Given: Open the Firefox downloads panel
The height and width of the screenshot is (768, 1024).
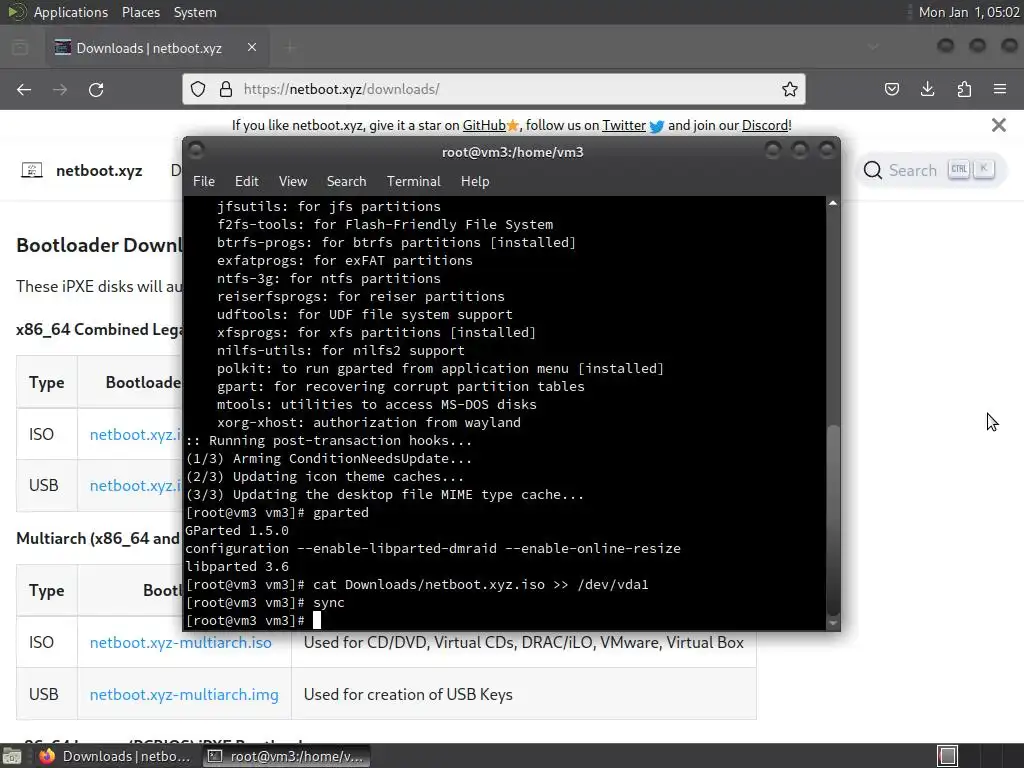Looking at the screenshot, I should [x=927, y=89].
